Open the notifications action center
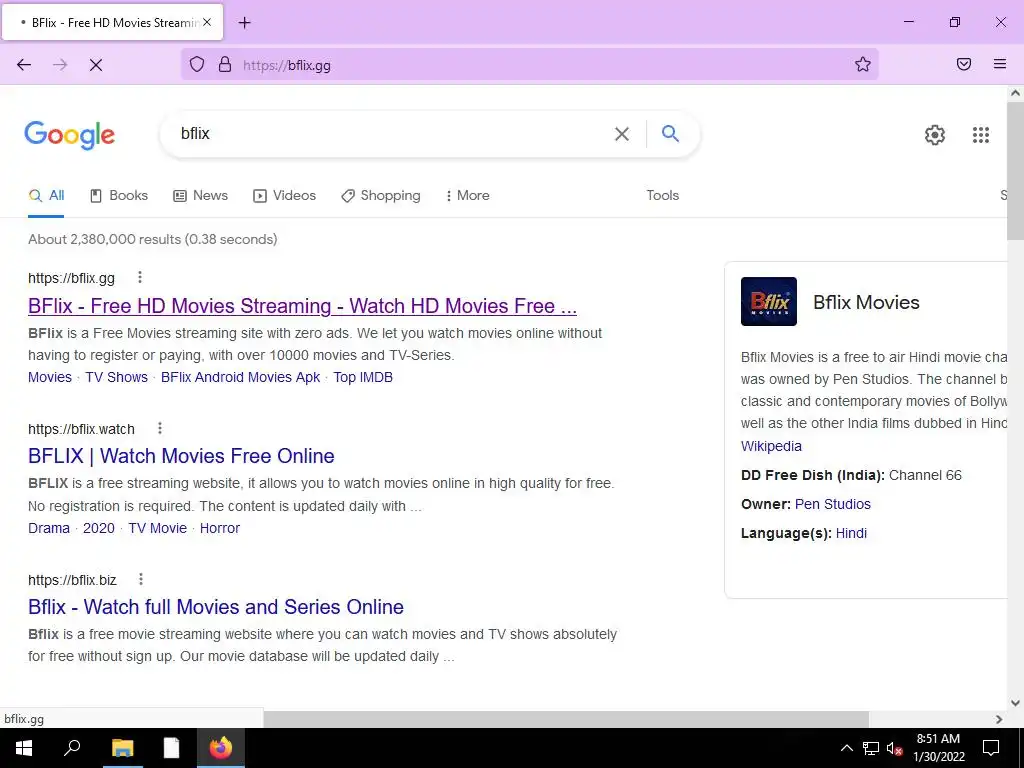This screenshot has width=1024, height=768. click(x=991, y=748)
